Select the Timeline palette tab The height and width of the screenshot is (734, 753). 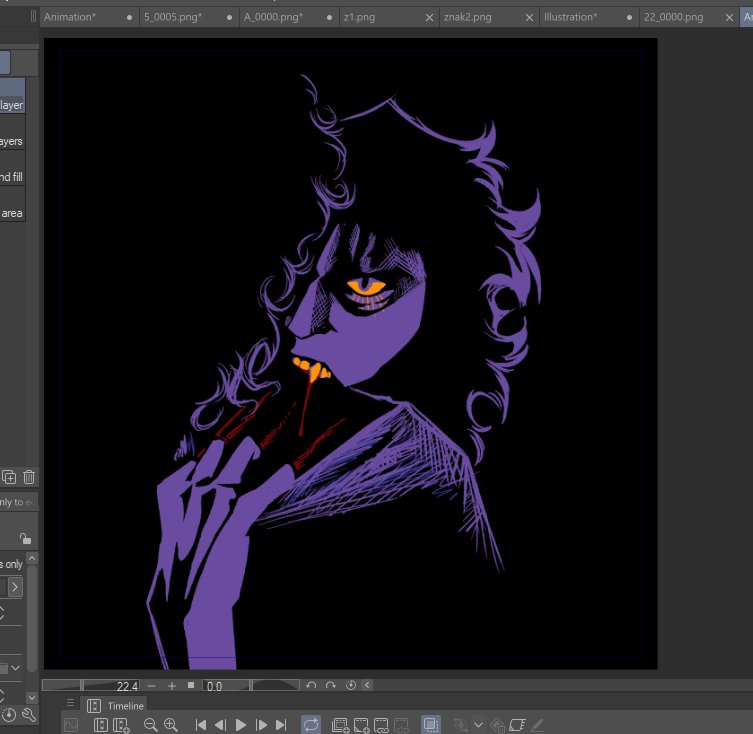[x=115, y=705]
